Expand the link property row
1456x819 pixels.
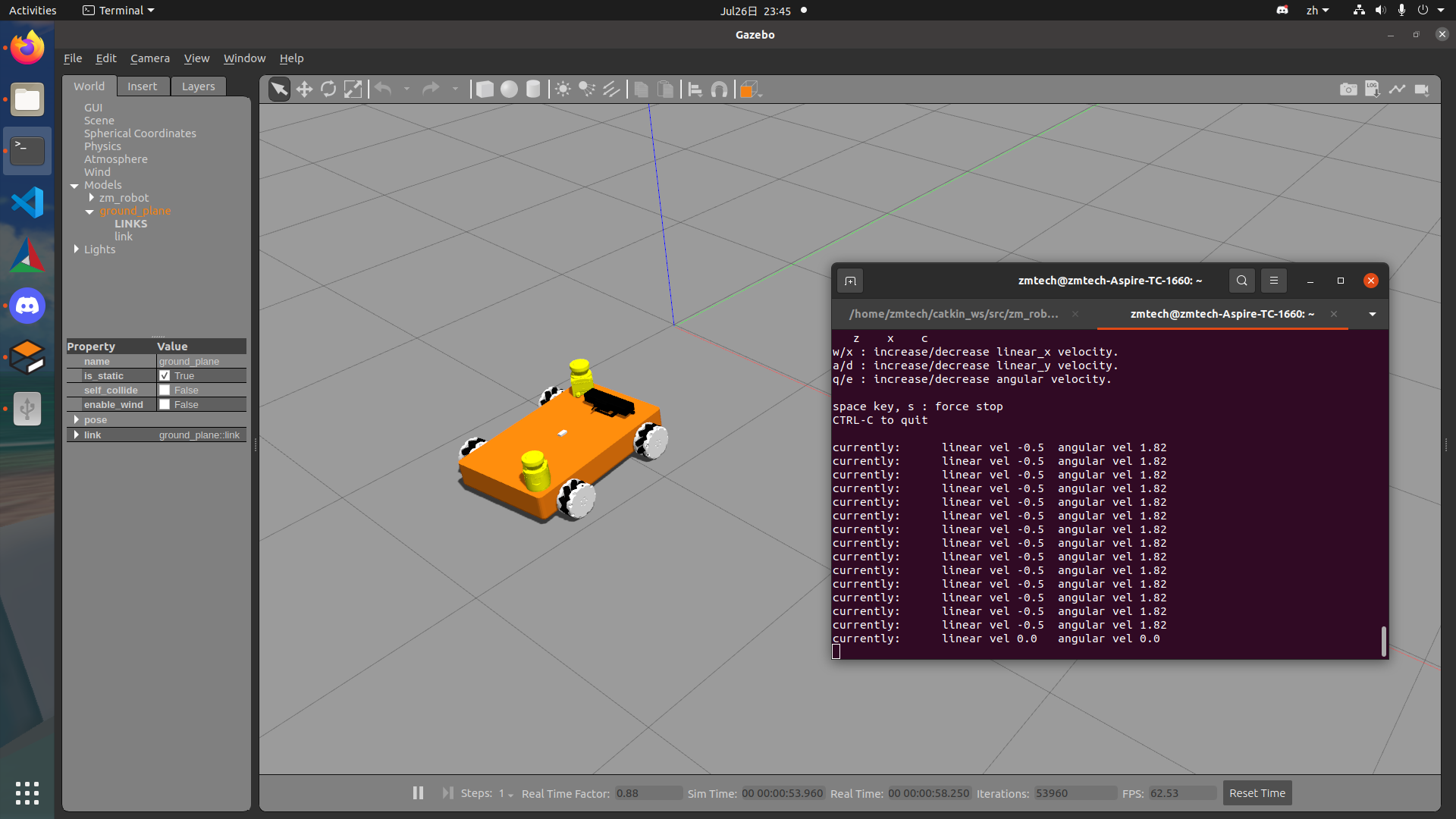click(76, 435)
